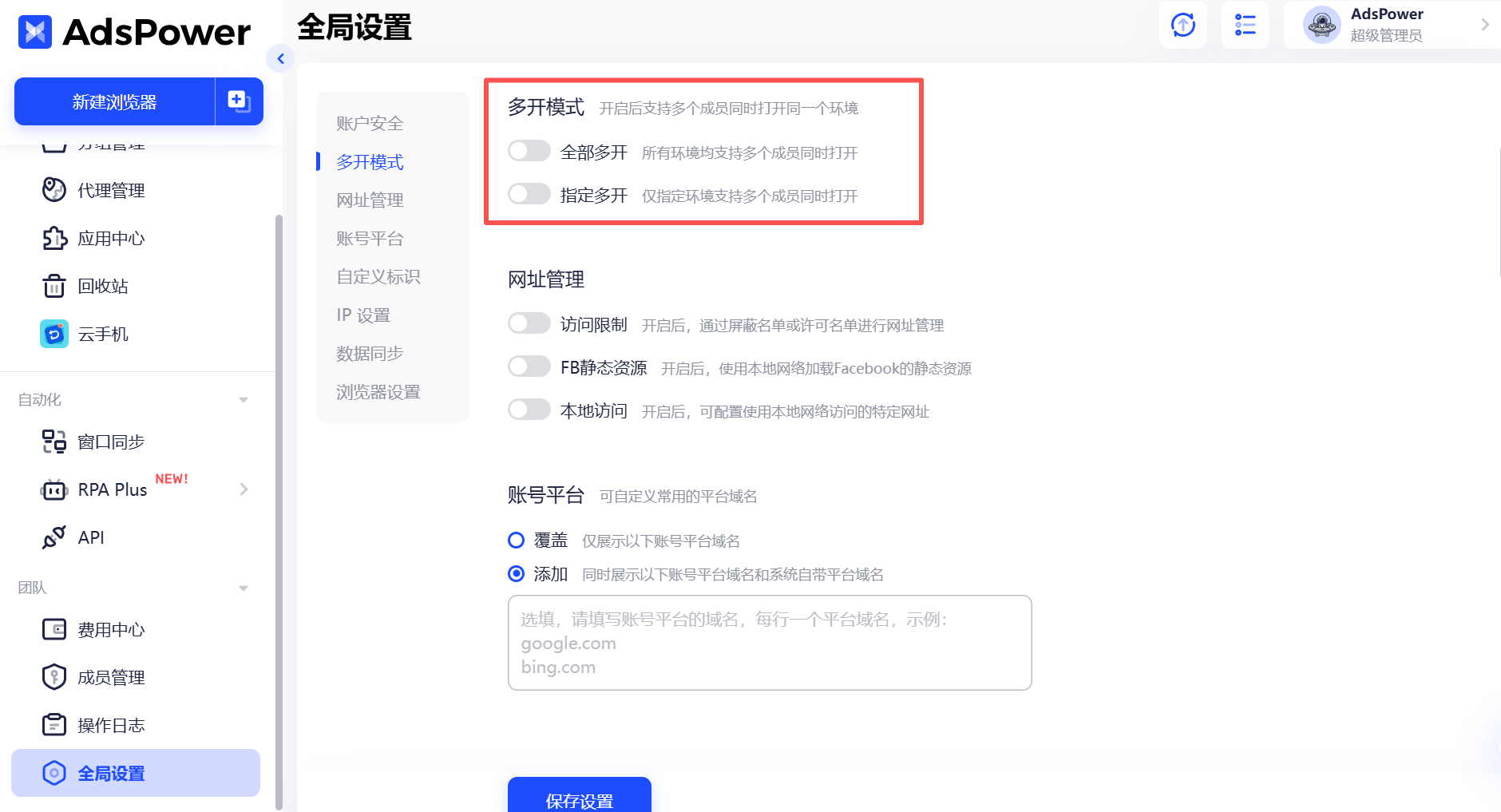Viewport: 1501px width, 812px height.
Task: Open API in sidebar
Action: [91, 538]
